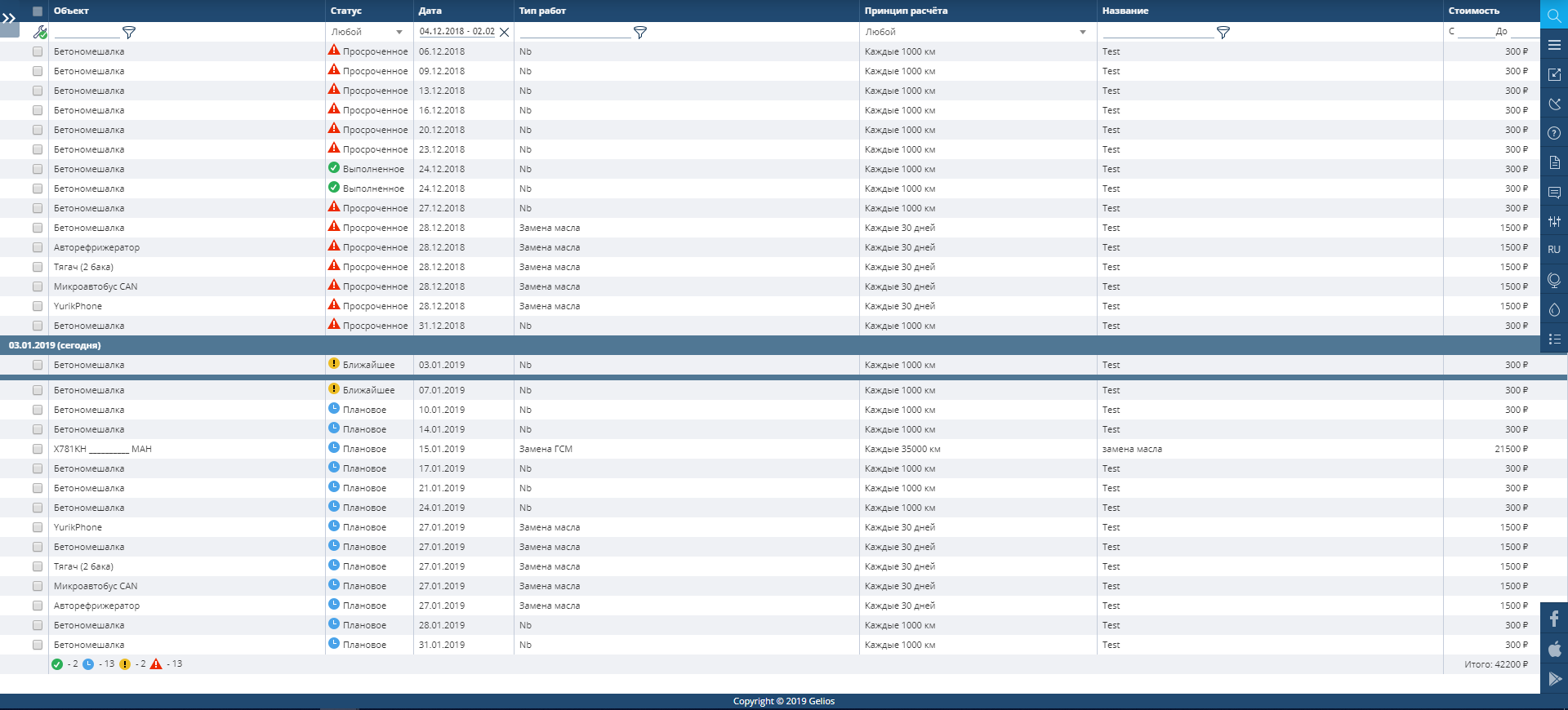Screen dimensions: 1568x710
Task: Click the filter funnel for Название column
Action: 1223,32
